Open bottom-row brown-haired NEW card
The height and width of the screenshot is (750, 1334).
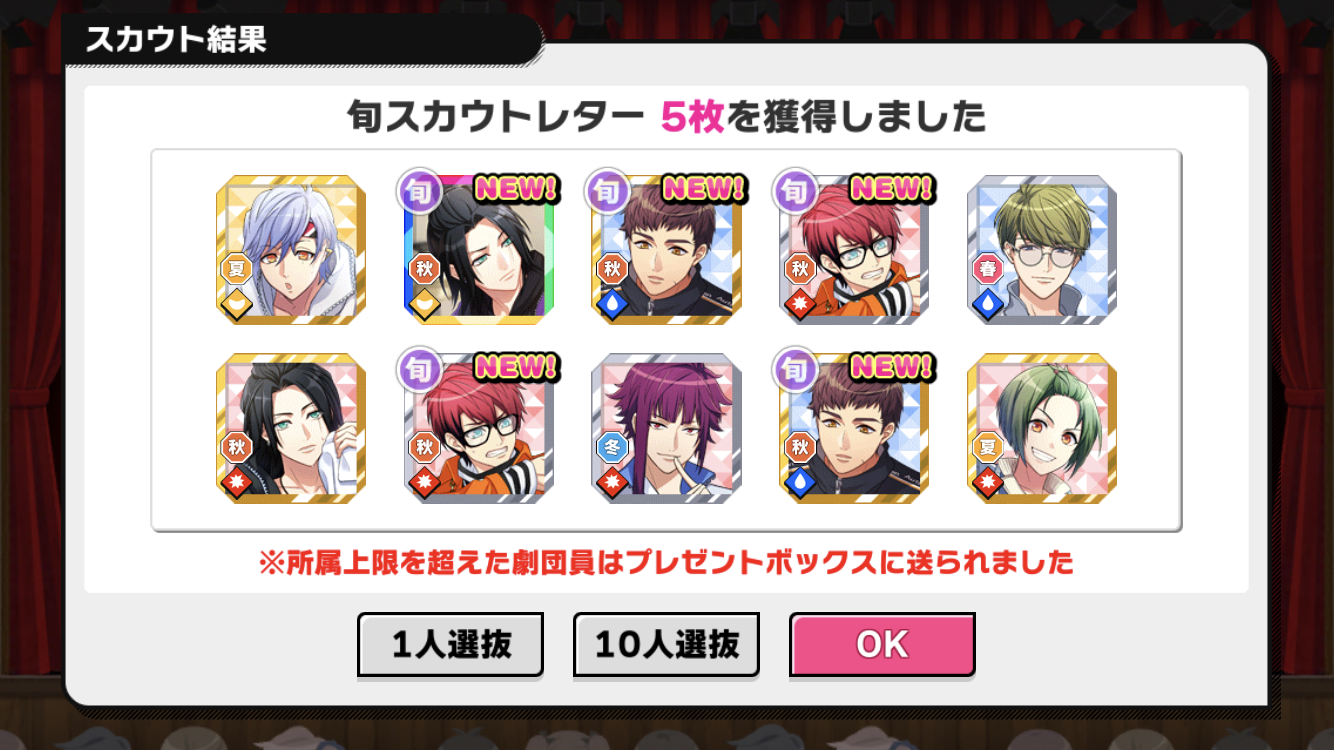tap(855, 428)
